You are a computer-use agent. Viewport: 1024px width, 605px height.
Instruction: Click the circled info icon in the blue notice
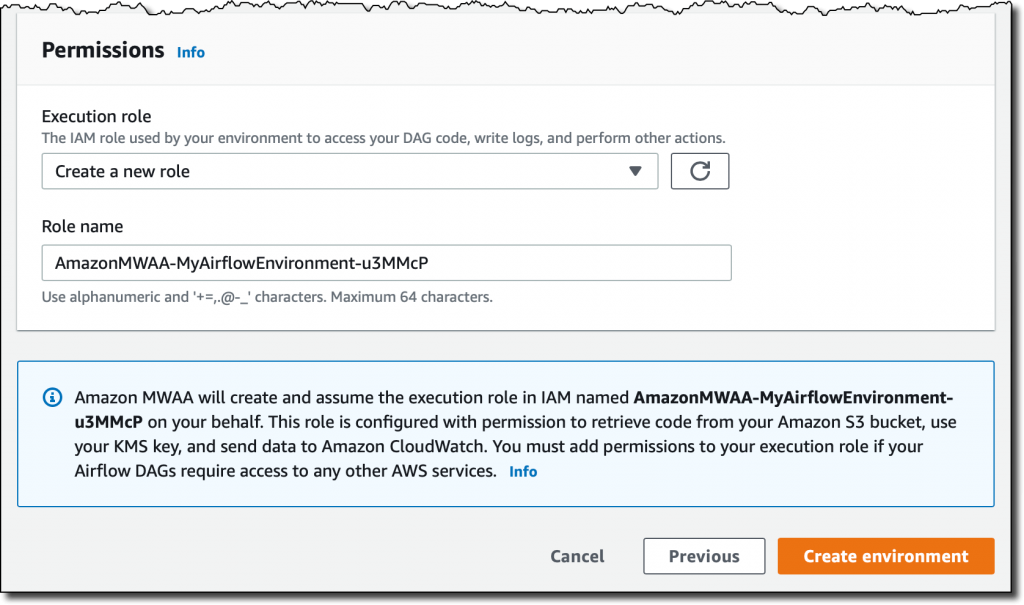coord(52,397)
